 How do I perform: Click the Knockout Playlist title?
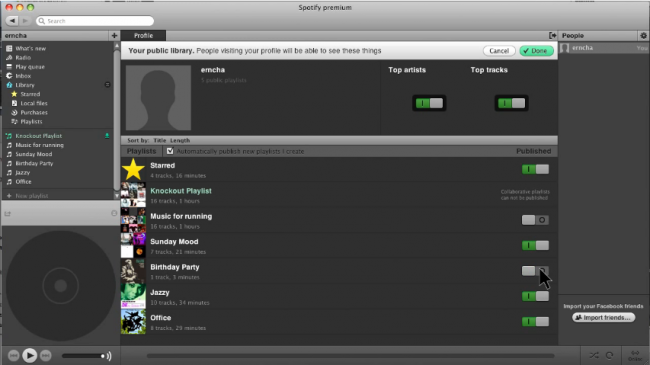tap(181, 191)
